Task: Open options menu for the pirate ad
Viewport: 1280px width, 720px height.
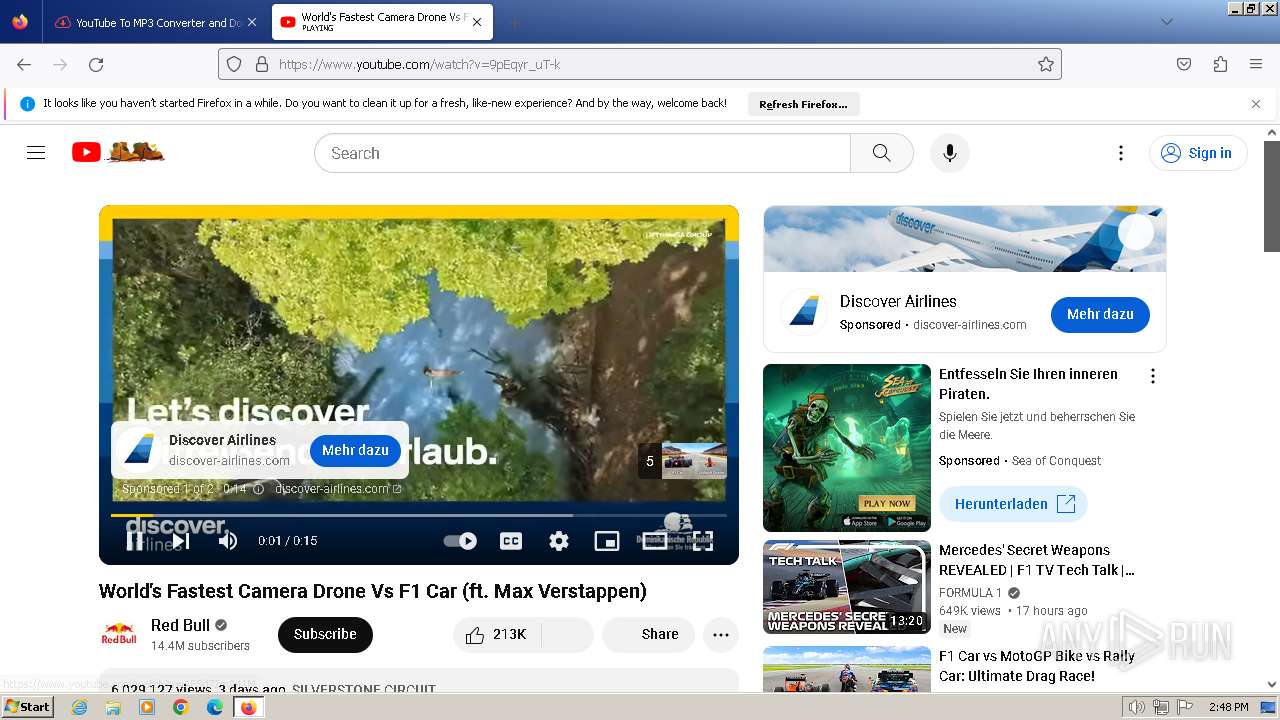Action: [1153, 376]
